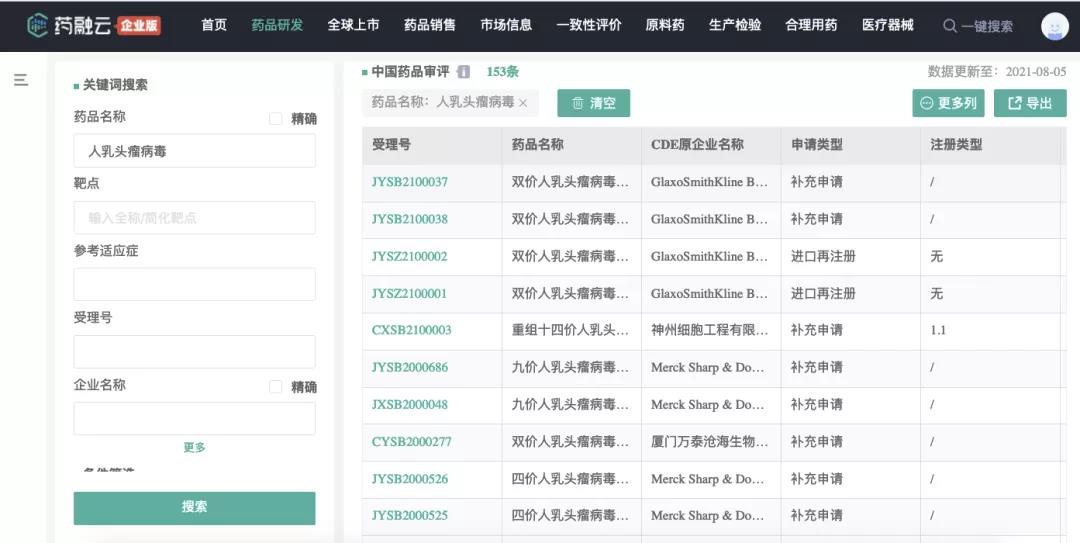Click the green 搜索 button

(x=194, y=507)
